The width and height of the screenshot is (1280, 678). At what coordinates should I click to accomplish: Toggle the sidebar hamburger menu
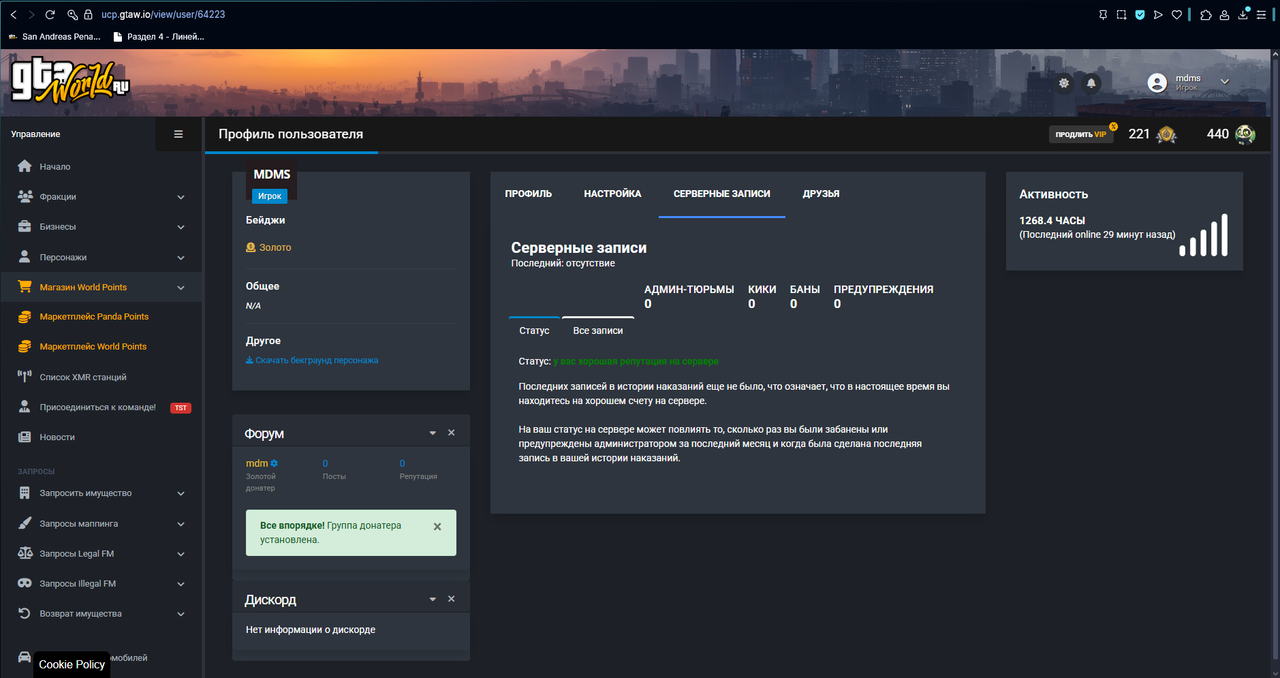point(179,134)
